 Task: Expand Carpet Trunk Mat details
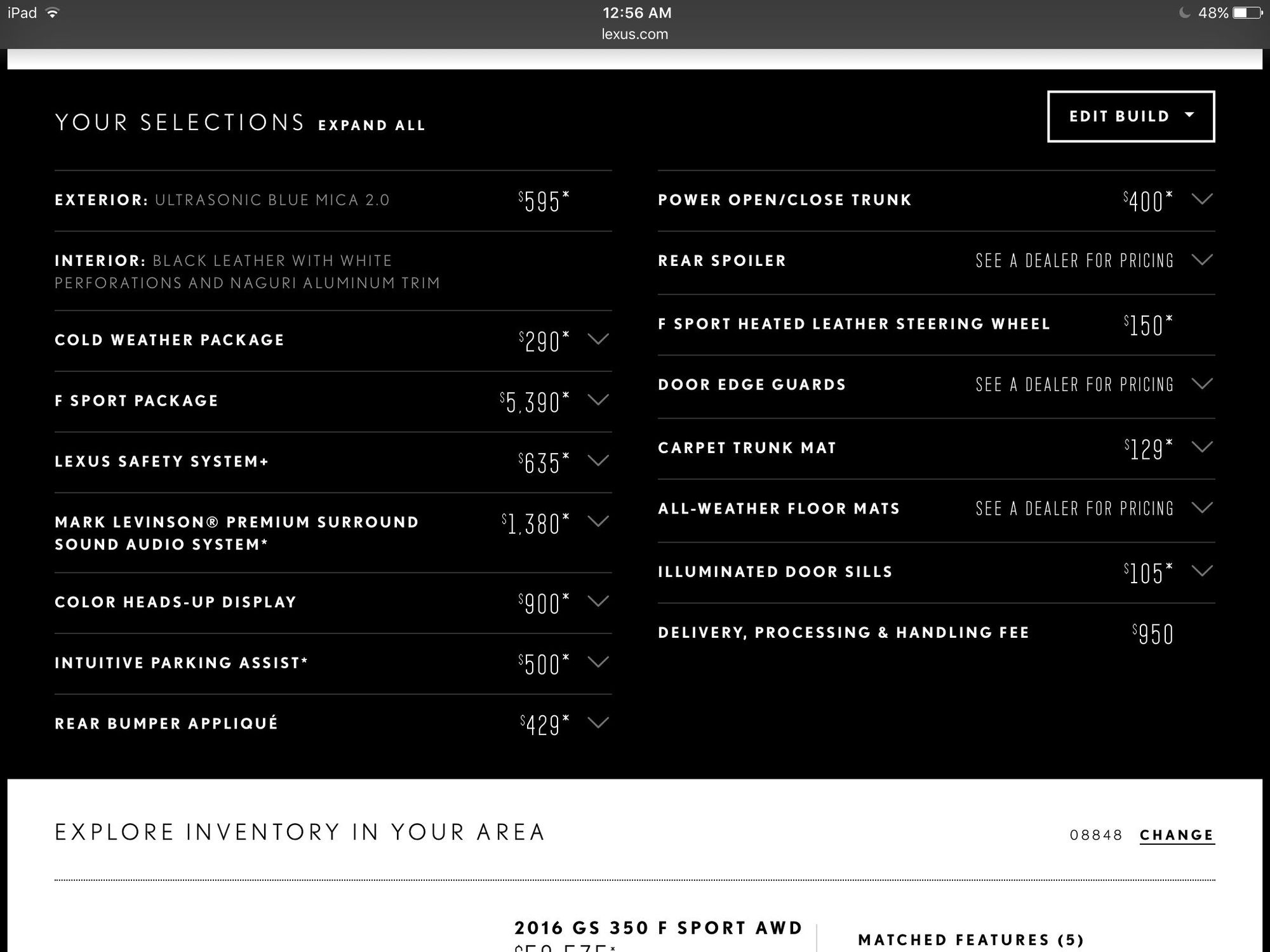pos(1202,447)
